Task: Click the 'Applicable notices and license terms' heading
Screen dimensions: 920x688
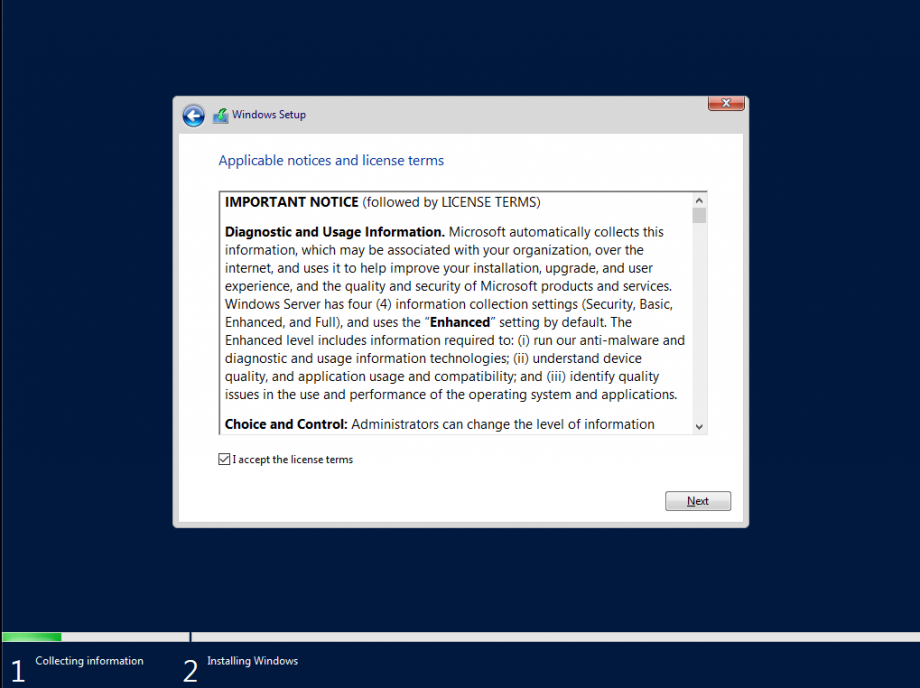Action: tap(331, 160)
